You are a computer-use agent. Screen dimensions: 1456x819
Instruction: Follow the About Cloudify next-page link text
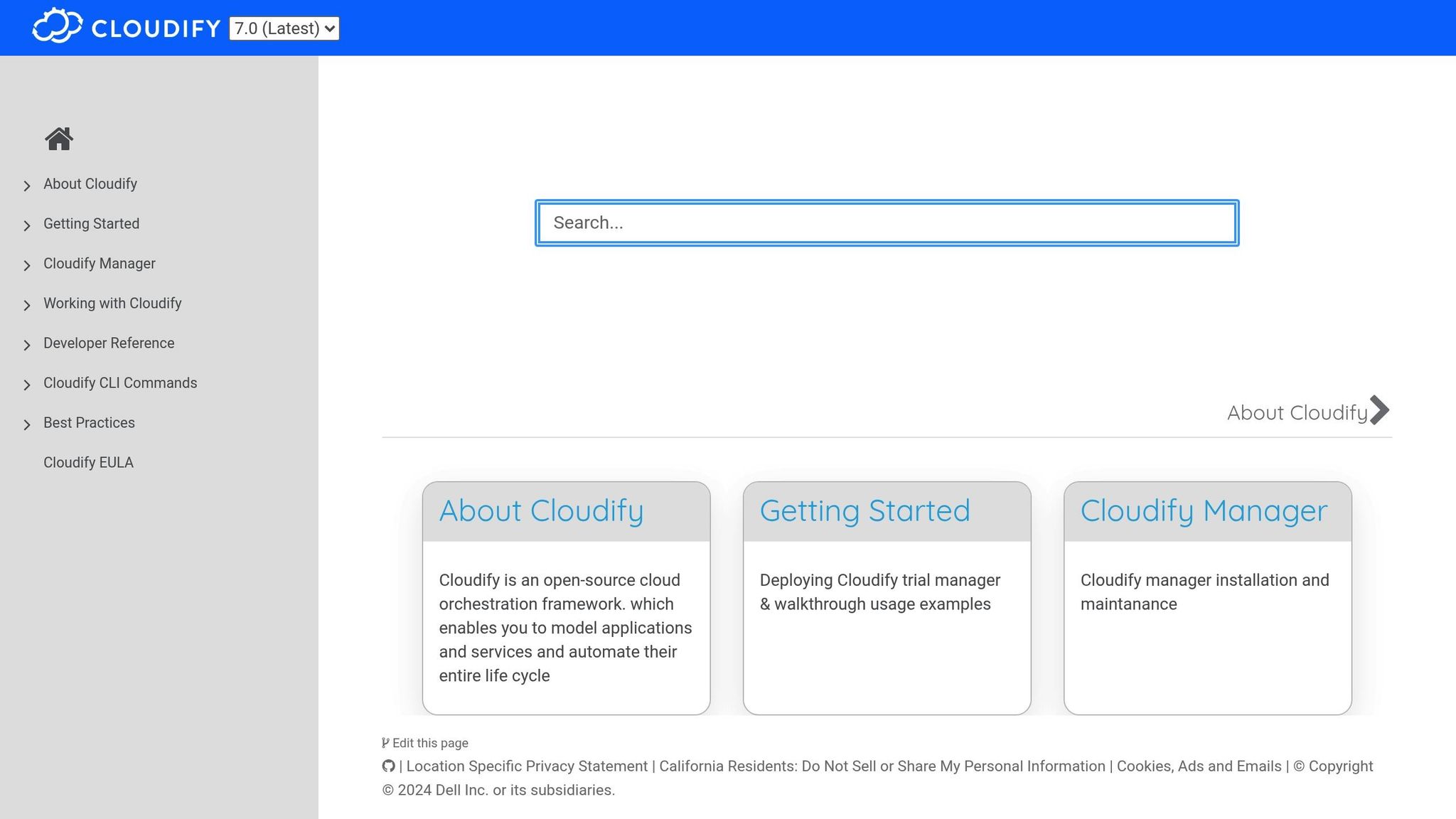pos(1297,413)
